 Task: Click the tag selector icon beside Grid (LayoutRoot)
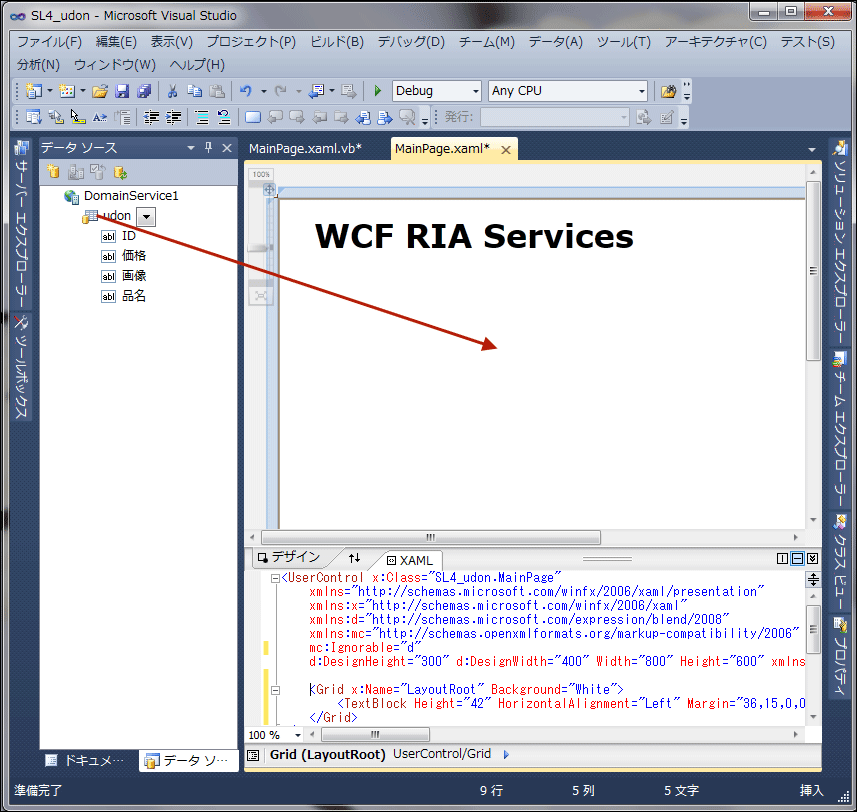[253, 755]
